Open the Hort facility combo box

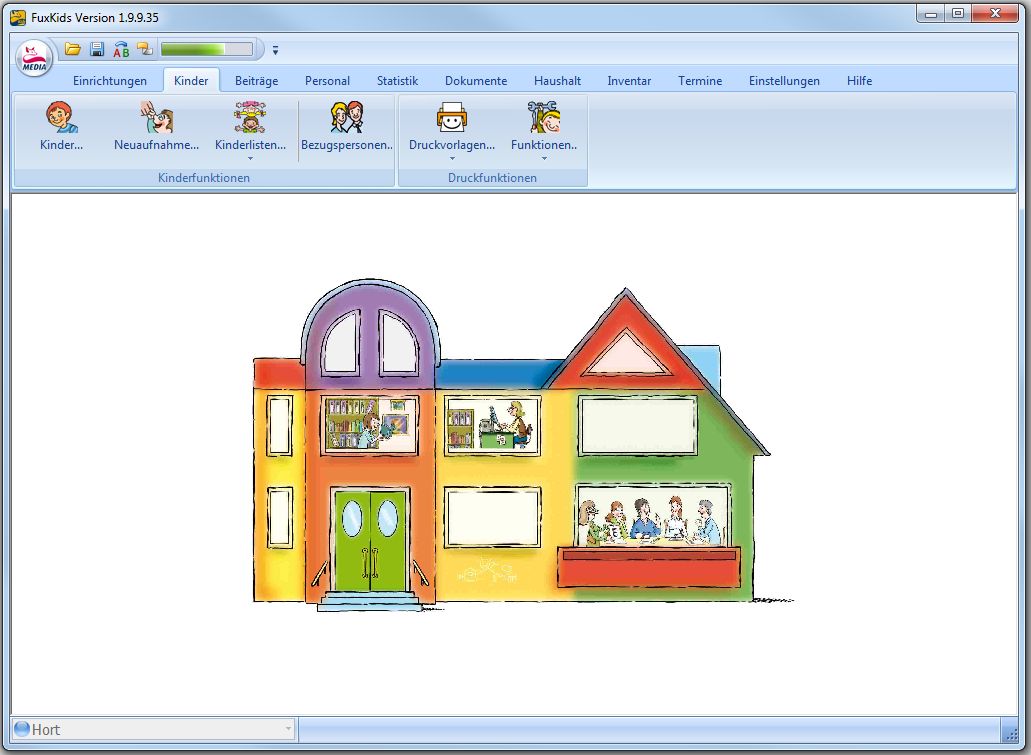pos(153,729)
